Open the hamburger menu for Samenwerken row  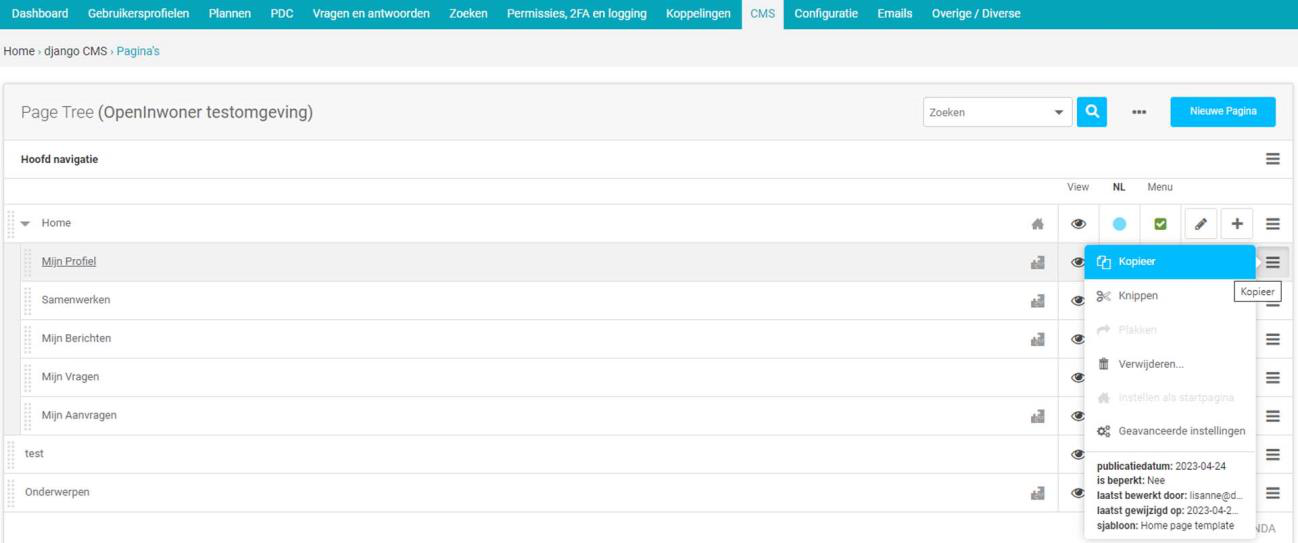(1272, 301)
